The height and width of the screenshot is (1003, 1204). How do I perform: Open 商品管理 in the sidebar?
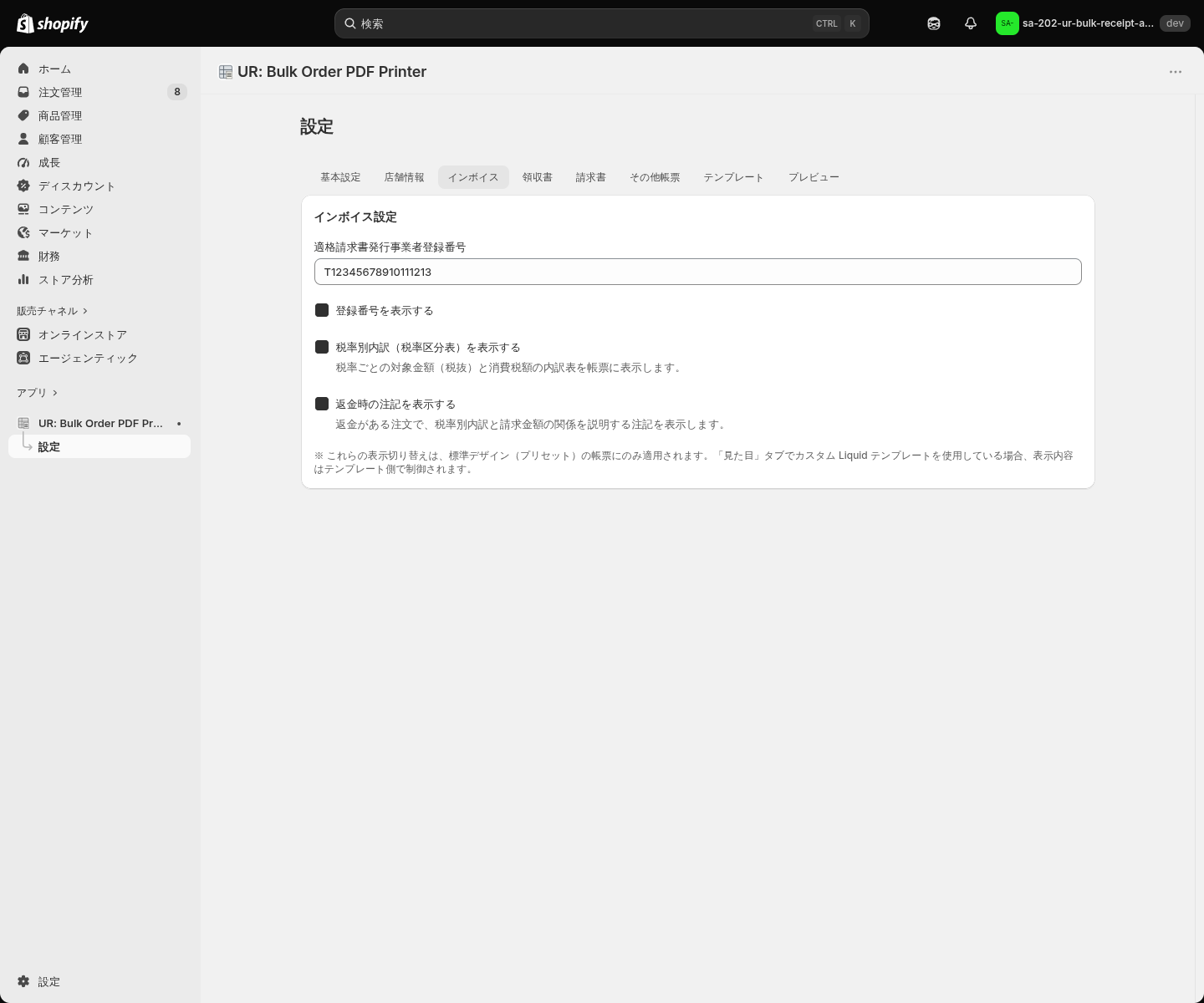[99, 115]
